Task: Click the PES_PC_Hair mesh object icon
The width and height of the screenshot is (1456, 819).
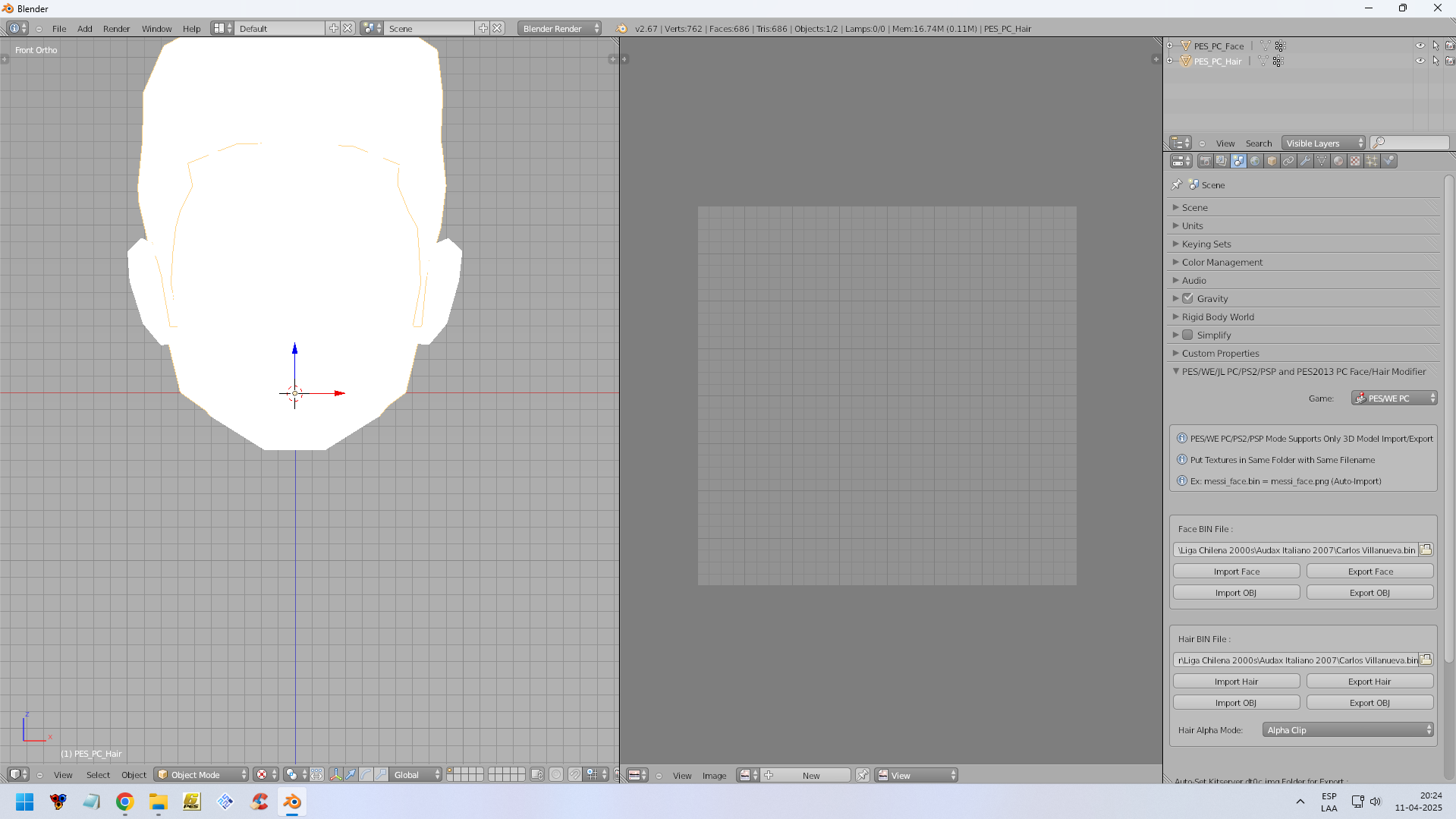Action: (1186, 61)
